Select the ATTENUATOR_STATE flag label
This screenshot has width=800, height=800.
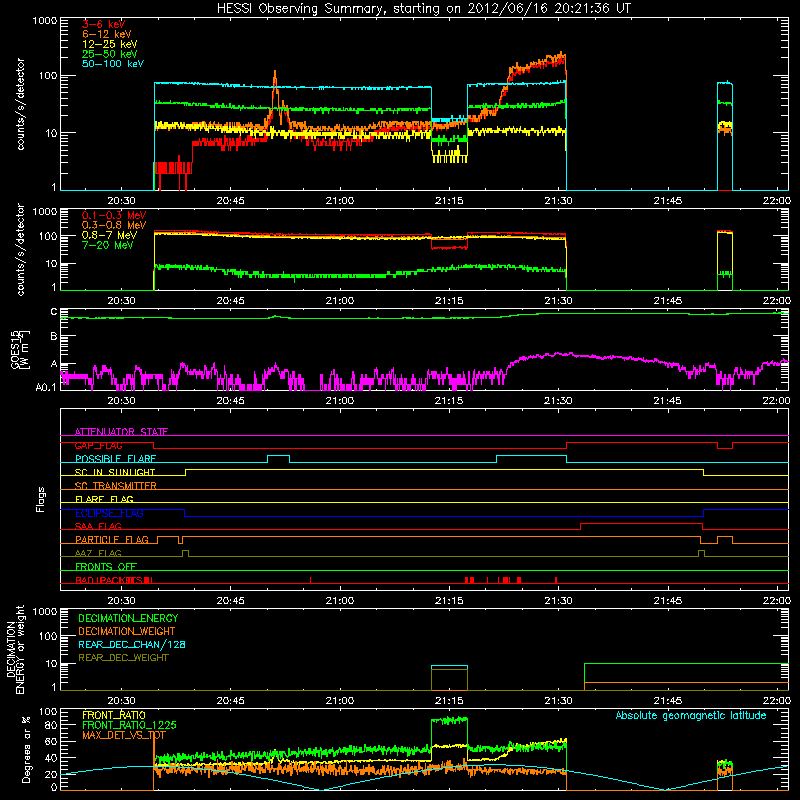pos(121,432)
